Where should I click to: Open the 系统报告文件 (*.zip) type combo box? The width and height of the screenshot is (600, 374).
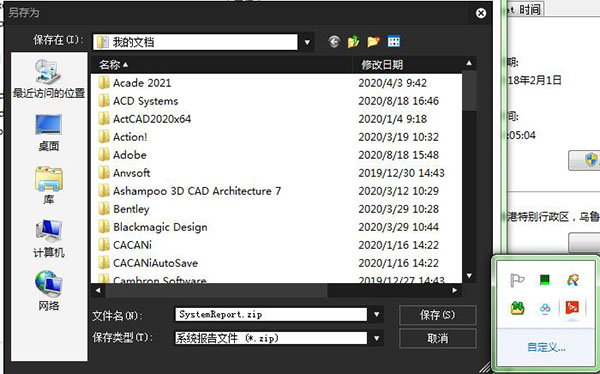(x=271, y=338)
